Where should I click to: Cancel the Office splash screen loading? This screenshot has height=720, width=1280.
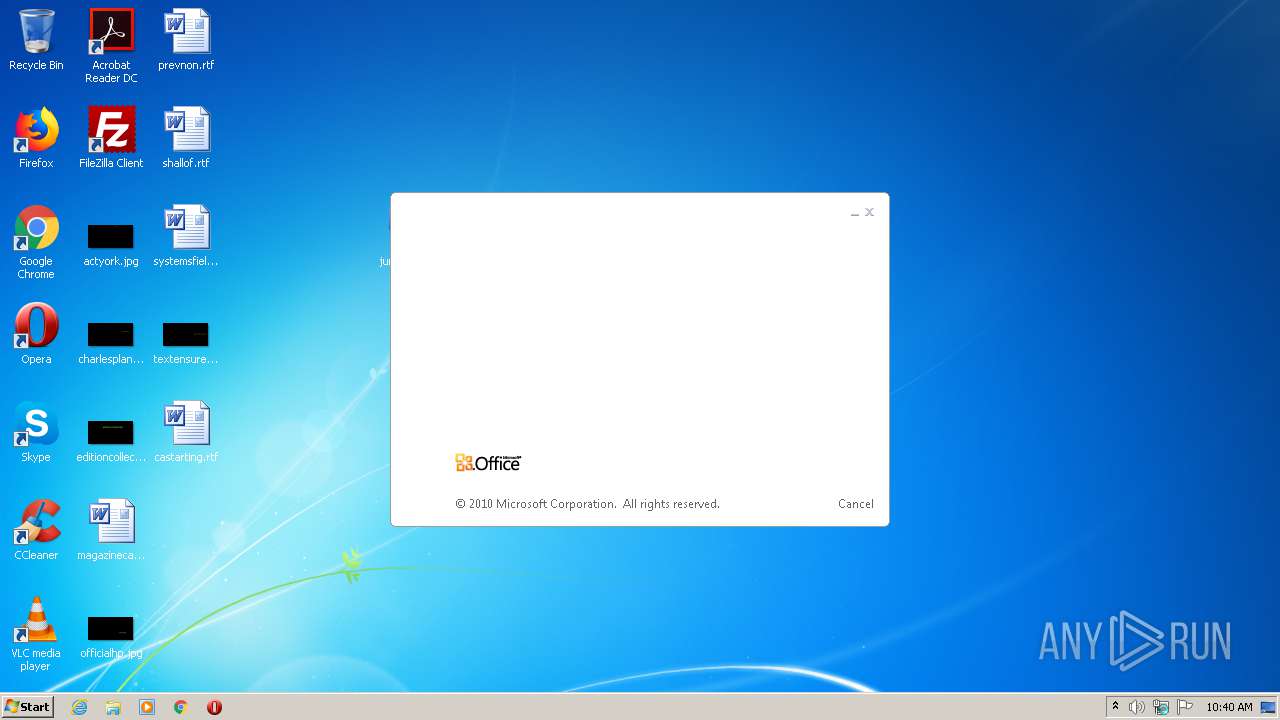856,504
